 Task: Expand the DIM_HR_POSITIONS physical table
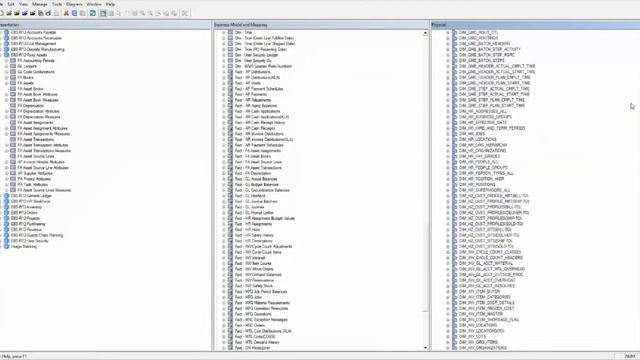[x=448, y=184]
